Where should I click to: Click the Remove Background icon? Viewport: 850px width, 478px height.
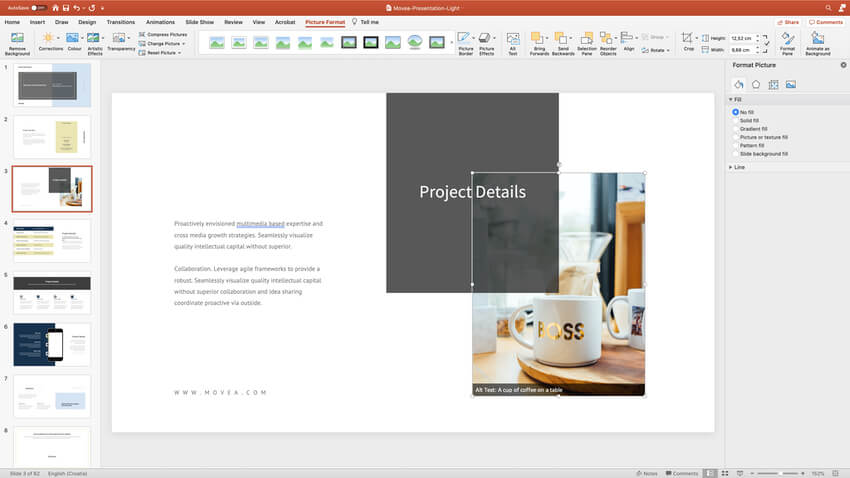coord(17,42)
